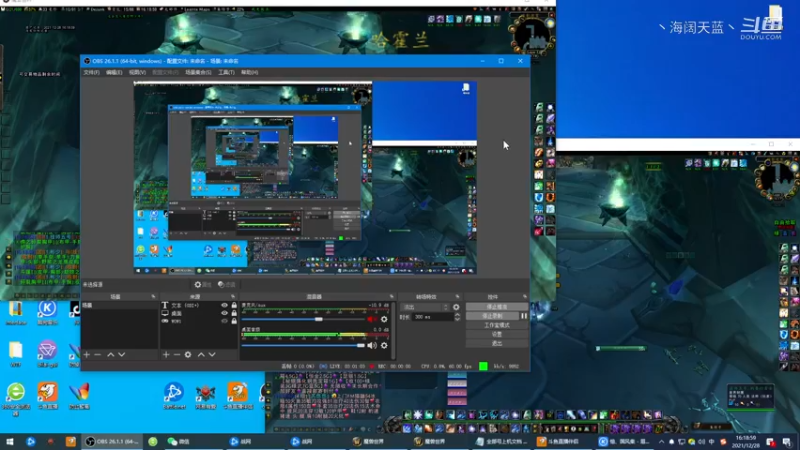
Task: Click the Stop Streaming button
Action: click(496, 307)
